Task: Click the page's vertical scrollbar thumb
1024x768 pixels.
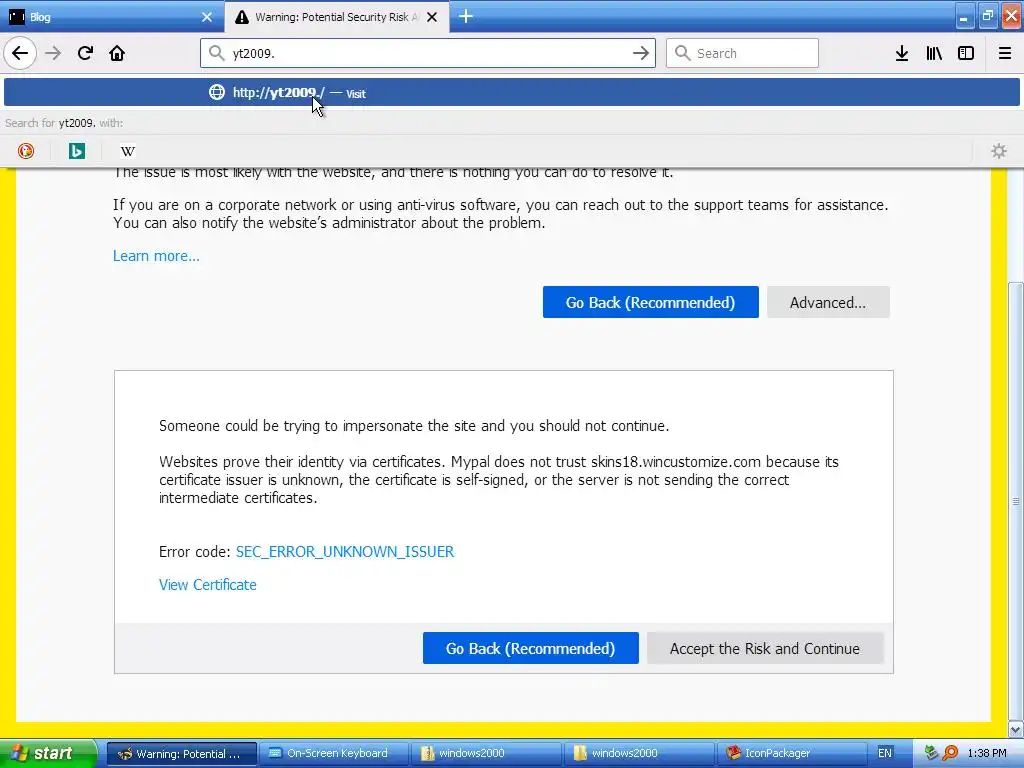Action: coord(1016,501)
